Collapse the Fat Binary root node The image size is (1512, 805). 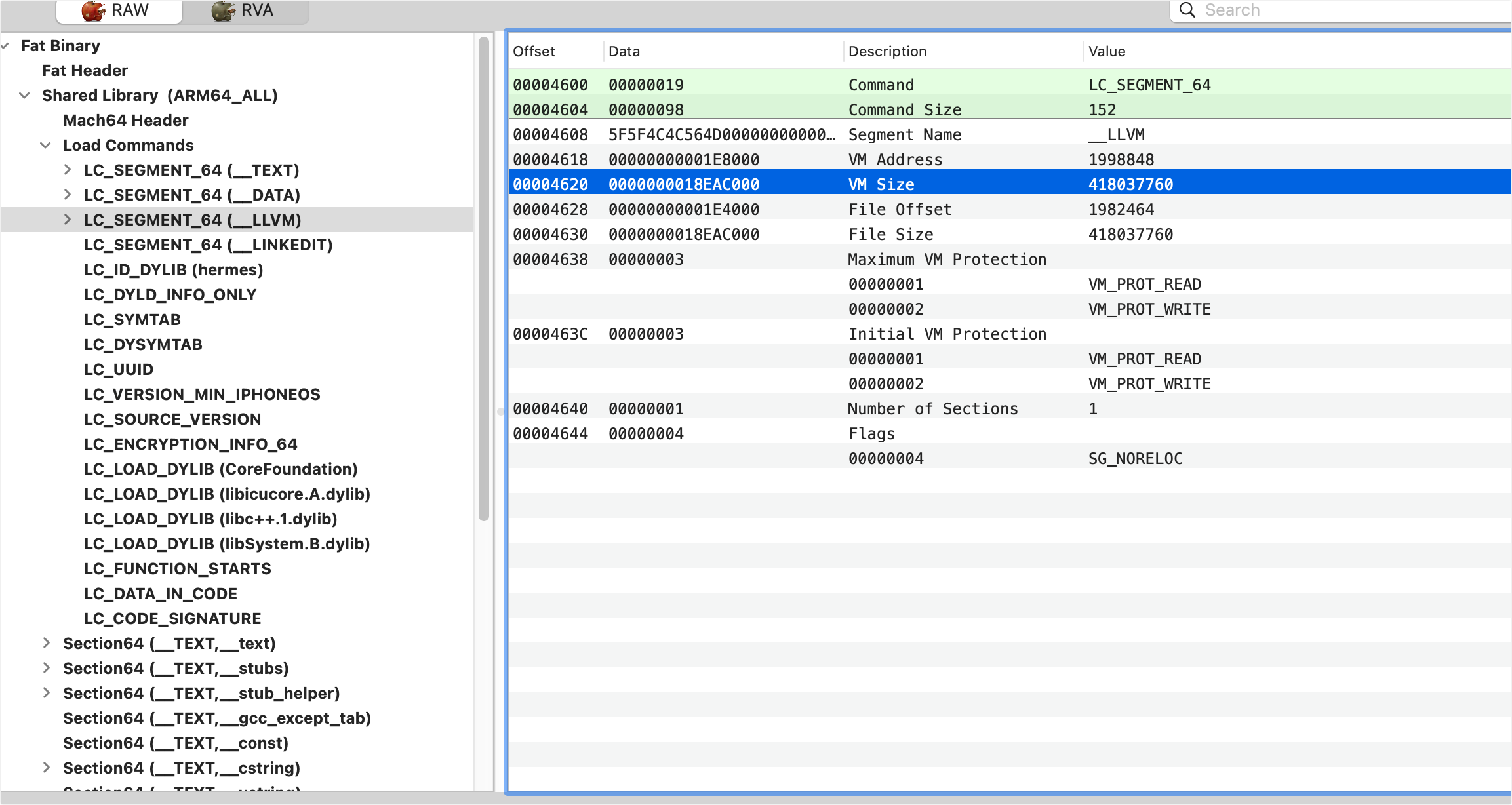pos(5,45)
